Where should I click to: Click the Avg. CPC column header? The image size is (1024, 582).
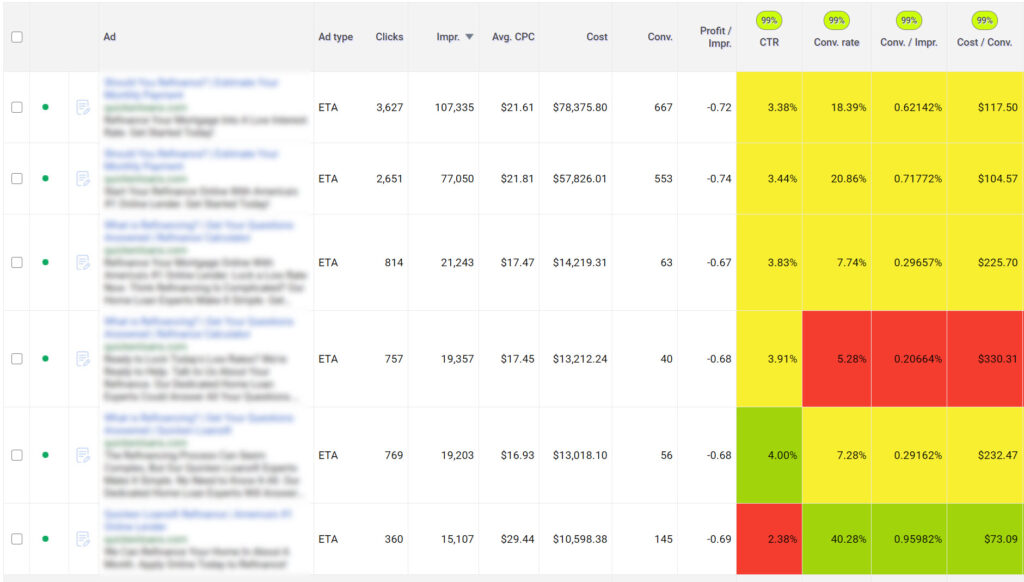tap(515, 37)
